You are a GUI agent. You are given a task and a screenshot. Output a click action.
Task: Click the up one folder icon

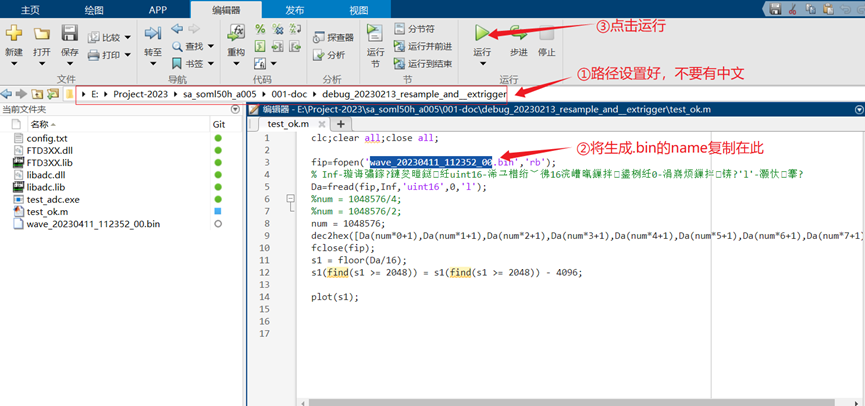(38, 93)
